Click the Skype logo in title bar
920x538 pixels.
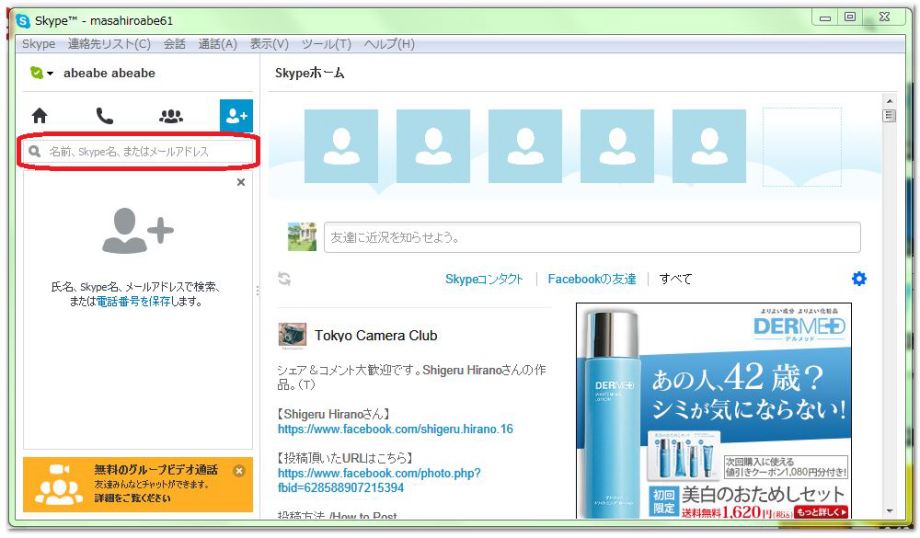pos(23,21)
